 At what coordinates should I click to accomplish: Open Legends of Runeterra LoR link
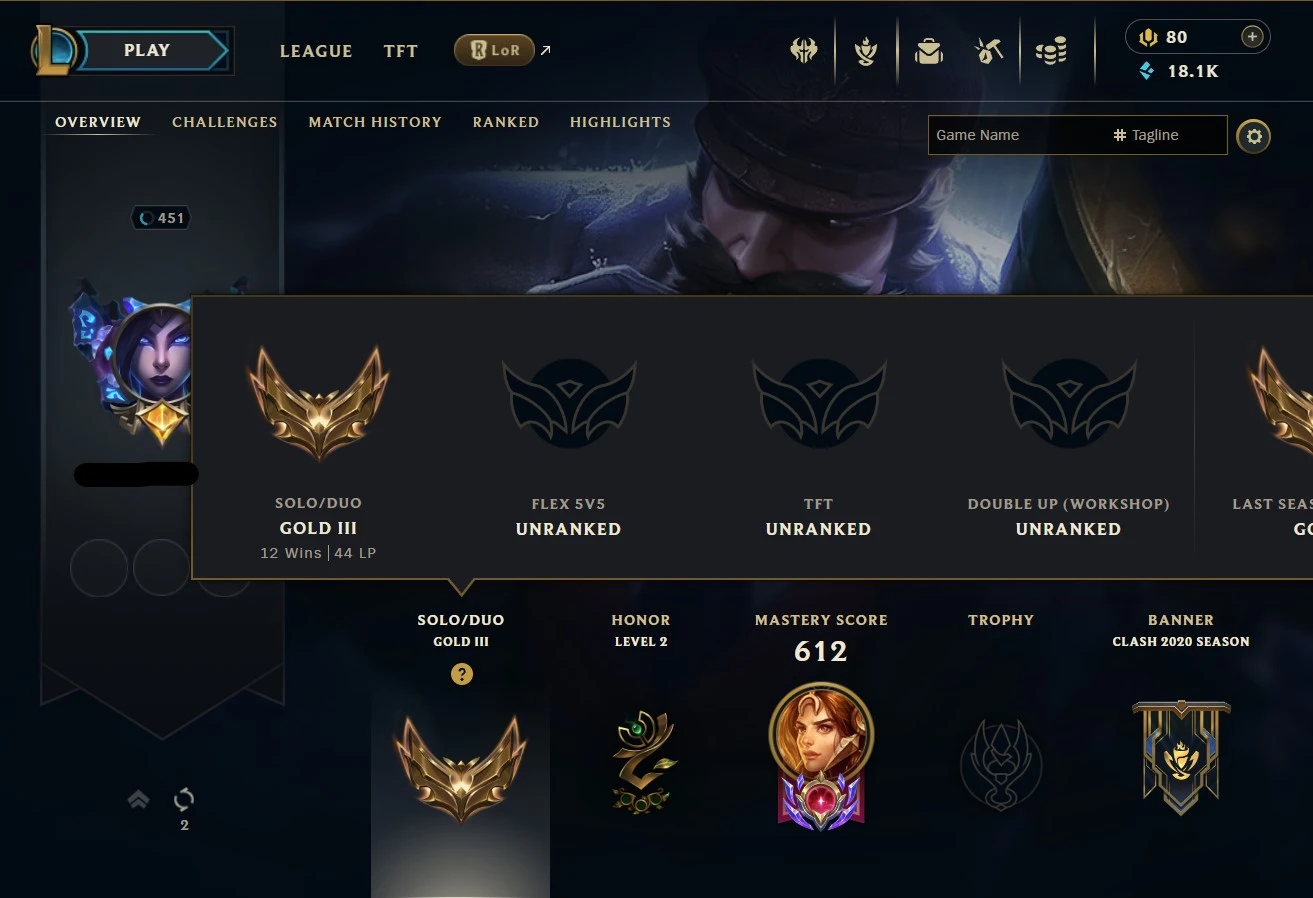(494, 50)
